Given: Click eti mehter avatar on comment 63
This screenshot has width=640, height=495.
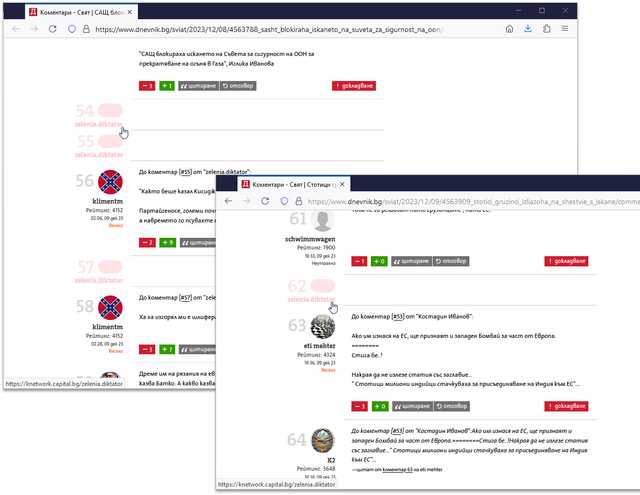Looking at the screenshot, I should pyautogui.click(x=323, y=327).
